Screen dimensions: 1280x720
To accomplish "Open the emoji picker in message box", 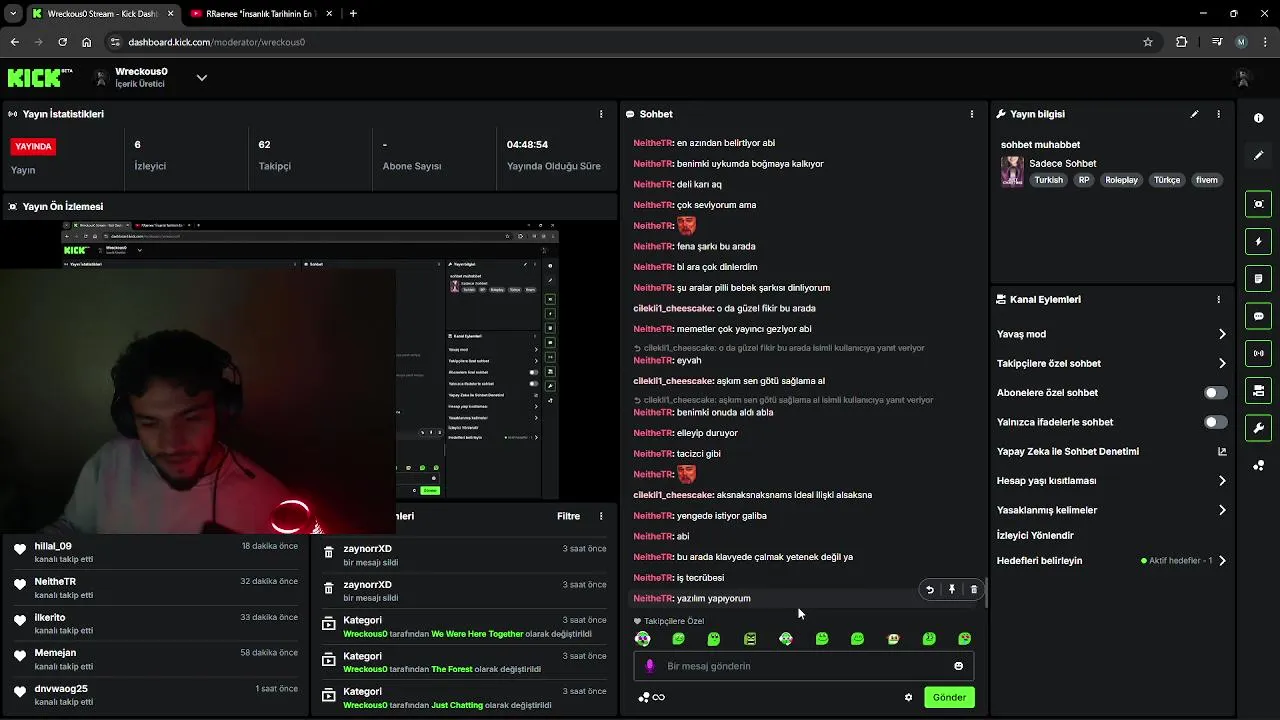I will (x=958, y=666).
